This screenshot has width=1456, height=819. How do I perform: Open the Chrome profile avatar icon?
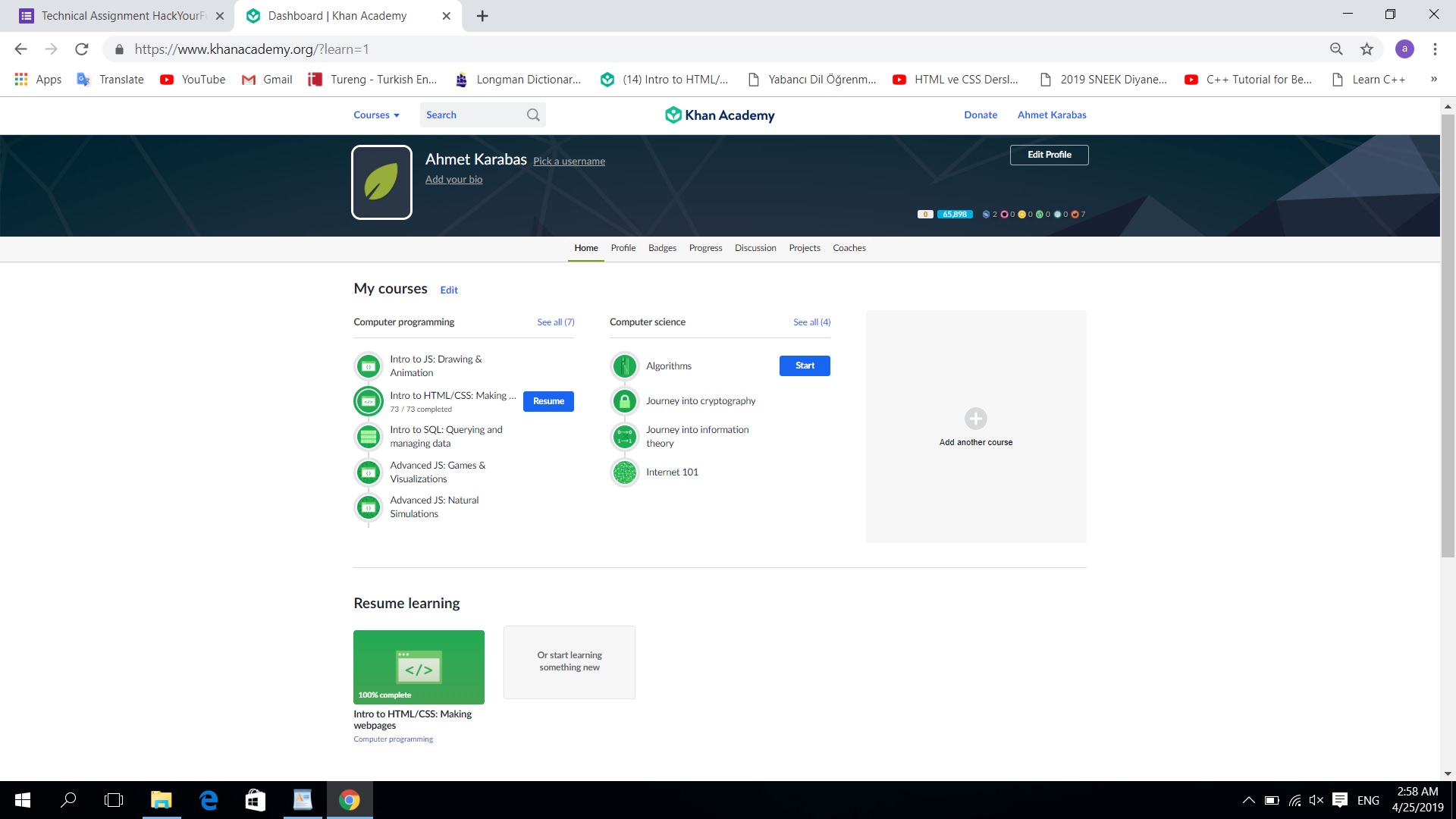pyautogui.click(x=1404, y=49)
